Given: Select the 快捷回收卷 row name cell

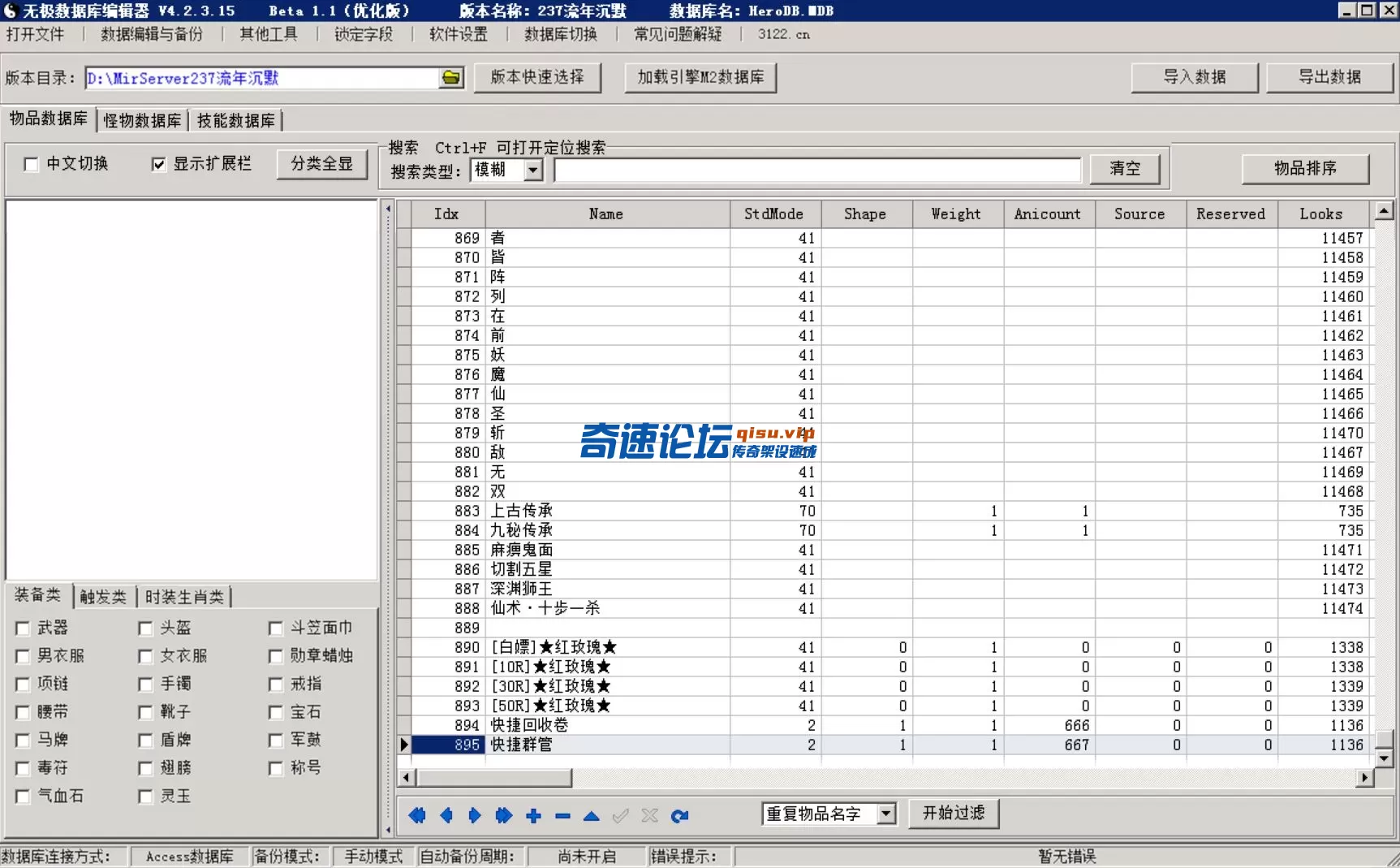Looking at the screenshot, I should 608,725.
